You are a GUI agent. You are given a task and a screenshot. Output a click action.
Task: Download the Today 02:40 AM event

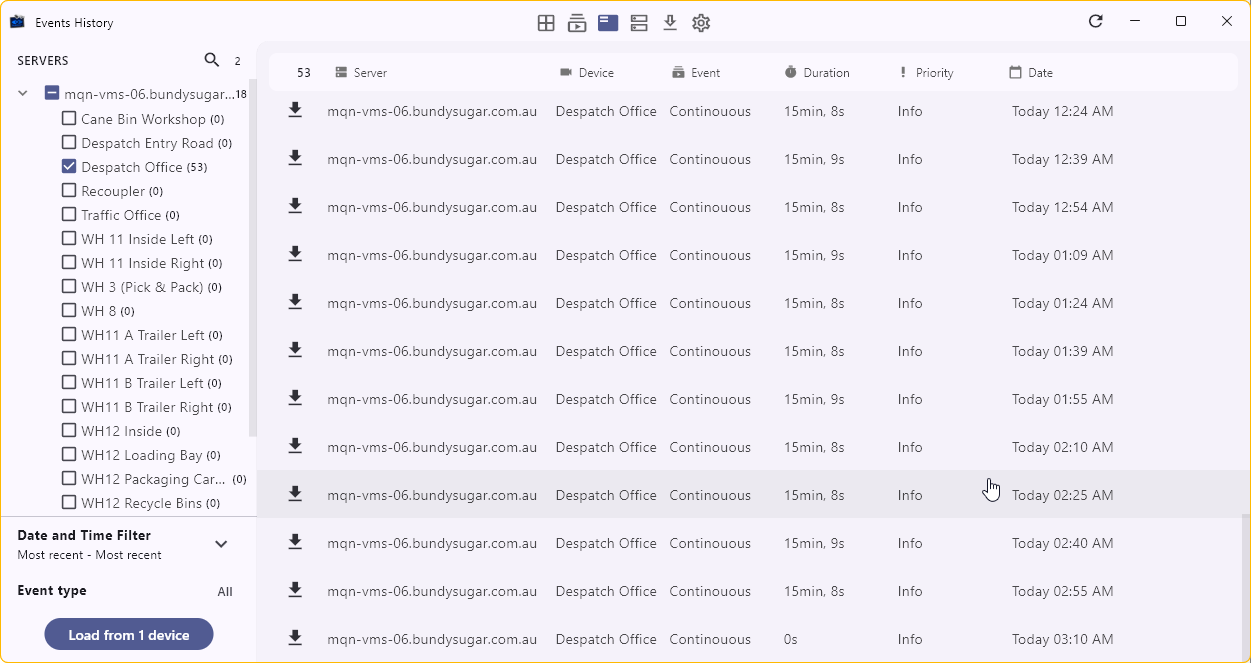coord(295,542)
